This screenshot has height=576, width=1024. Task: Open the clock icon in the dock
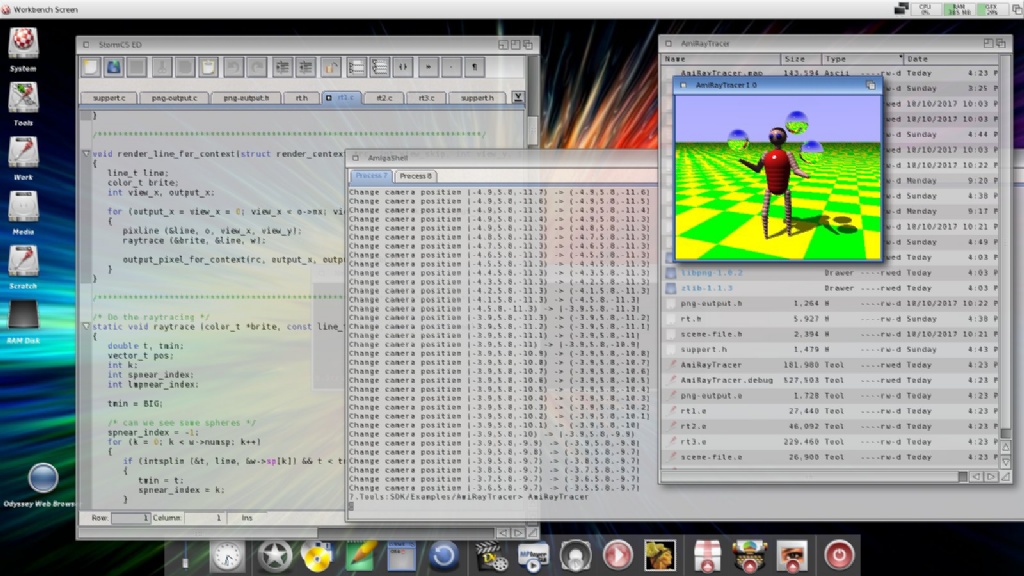227,556
